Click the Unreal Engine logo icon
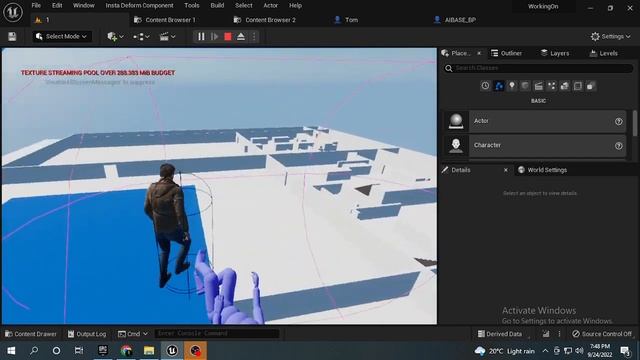This screenshot has width=640, height=360. [x=13, y=12]
